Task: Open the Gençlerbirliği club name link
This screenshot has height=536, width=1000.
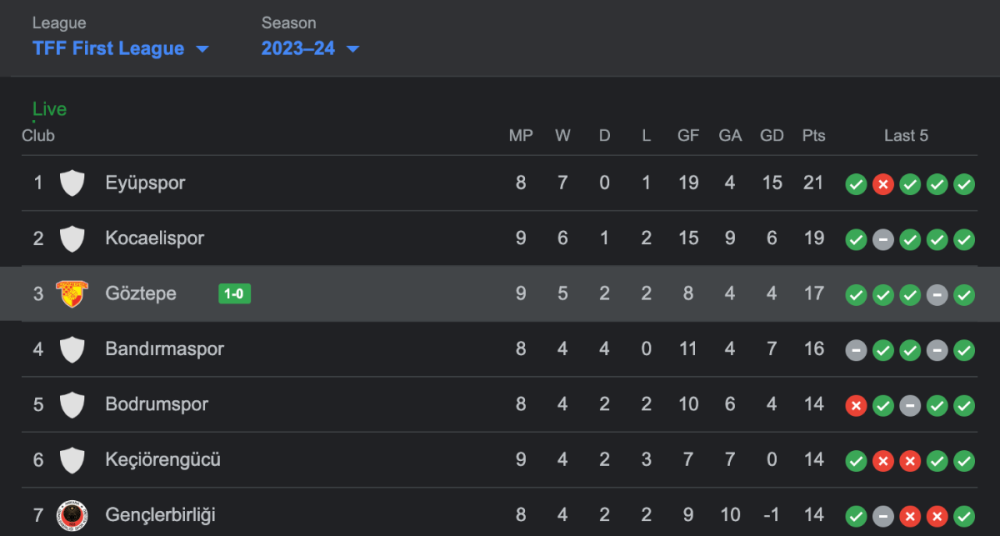Action: pos(160,516)
